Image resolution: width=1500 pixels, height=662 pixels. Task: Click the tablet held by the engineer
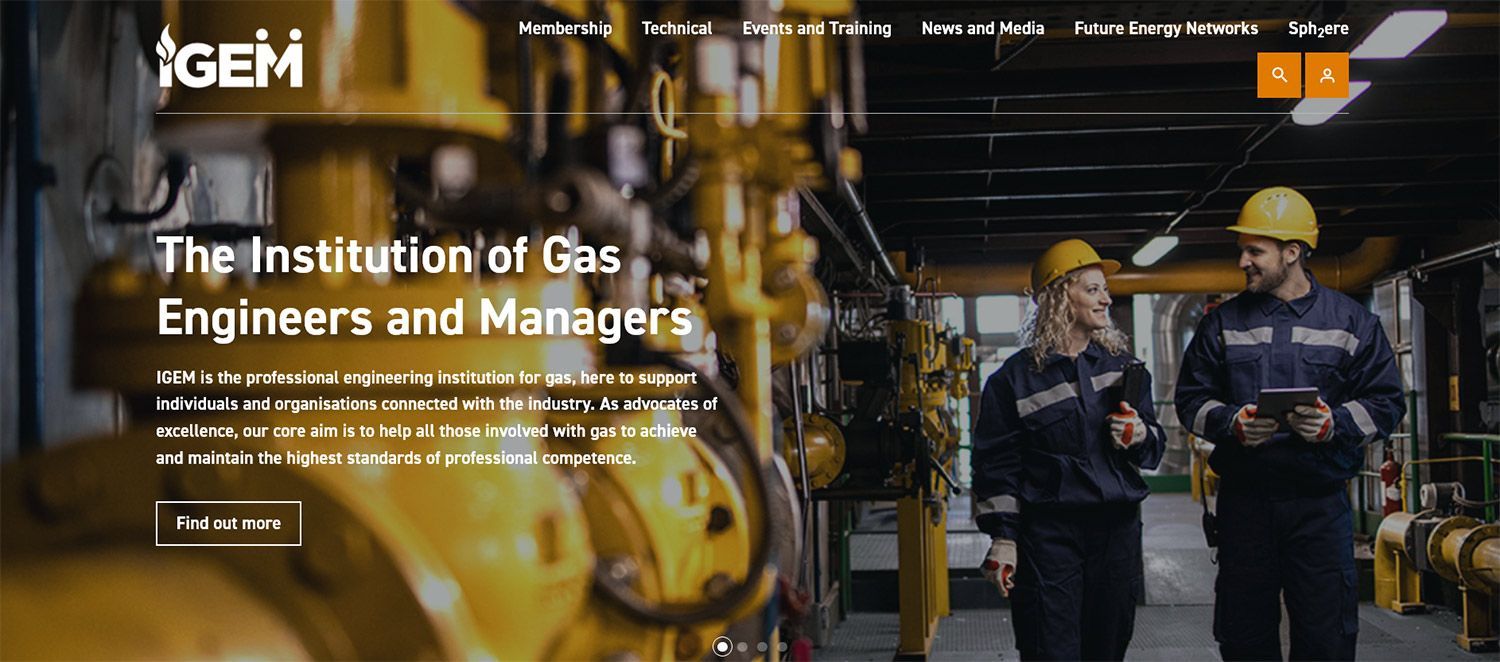1286,403
